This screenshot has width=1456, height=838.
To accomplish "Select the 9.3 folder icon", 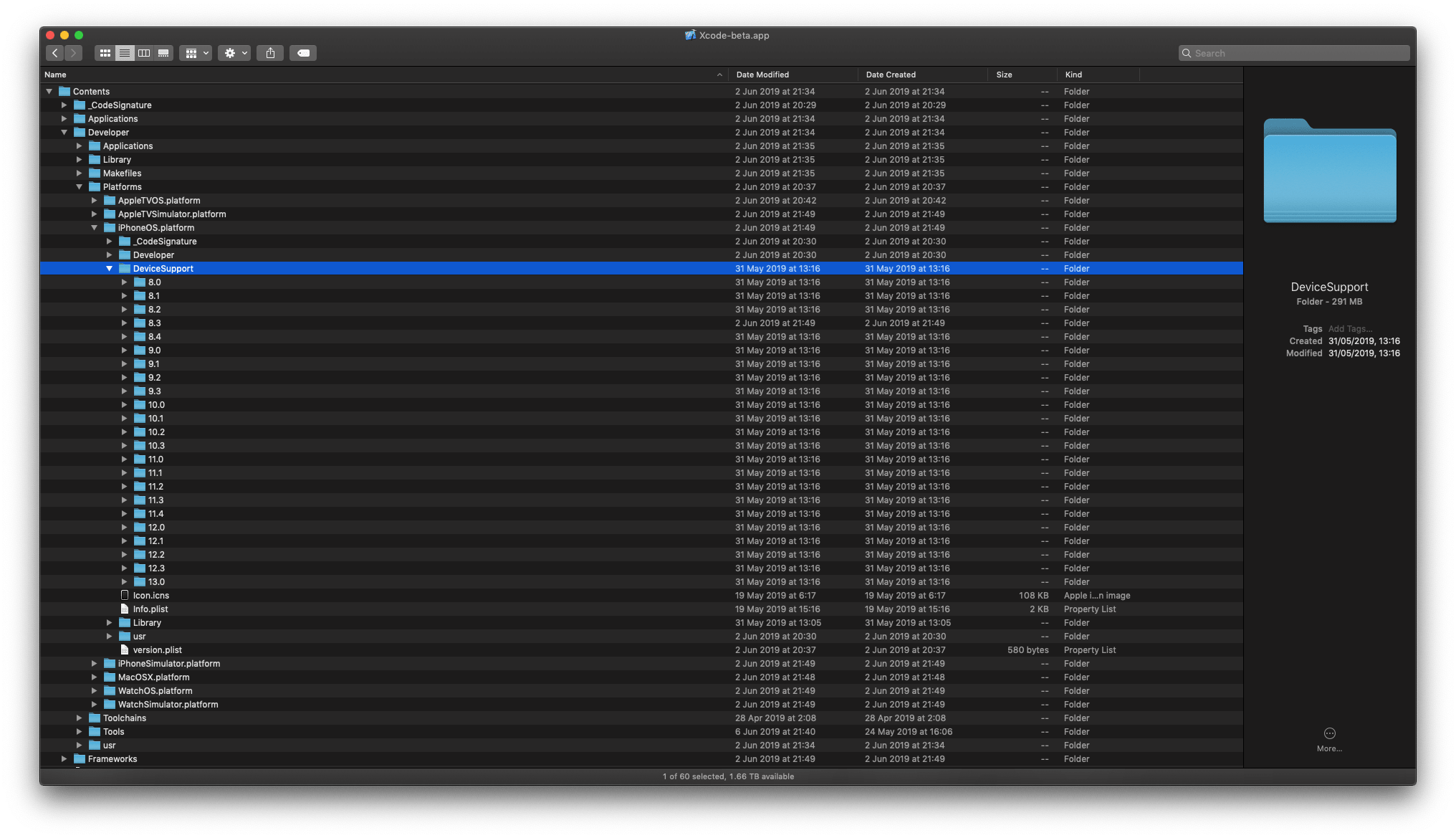I will pyautogui.click(x=140, y=391).
